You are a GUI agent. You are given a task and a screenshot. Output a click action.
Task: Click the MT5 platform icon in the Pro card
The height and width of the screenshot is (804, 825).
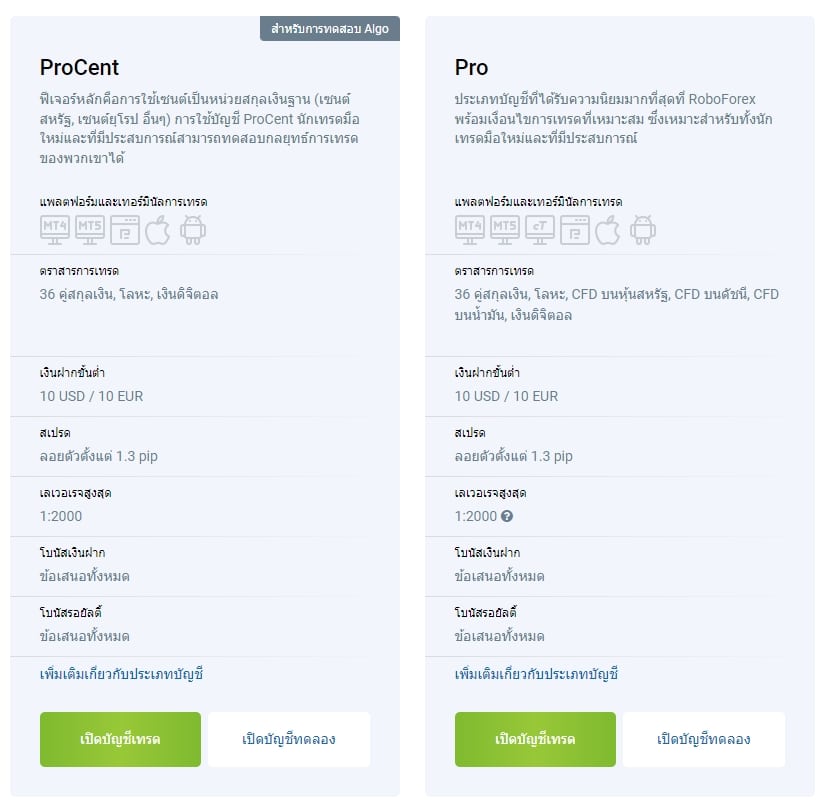click(505, 230)
